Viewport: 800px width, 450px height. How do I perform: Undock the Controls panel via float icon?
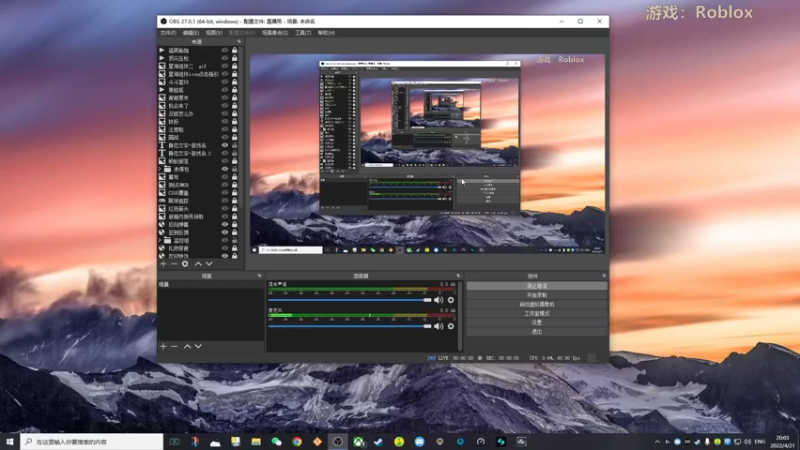point(604,276)
